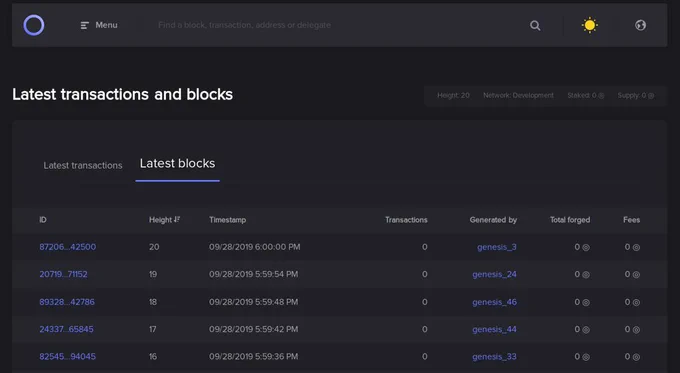Click fees currency icon for genesis_46 row
This screenshot has width=680, height=373.
[636, 302]
